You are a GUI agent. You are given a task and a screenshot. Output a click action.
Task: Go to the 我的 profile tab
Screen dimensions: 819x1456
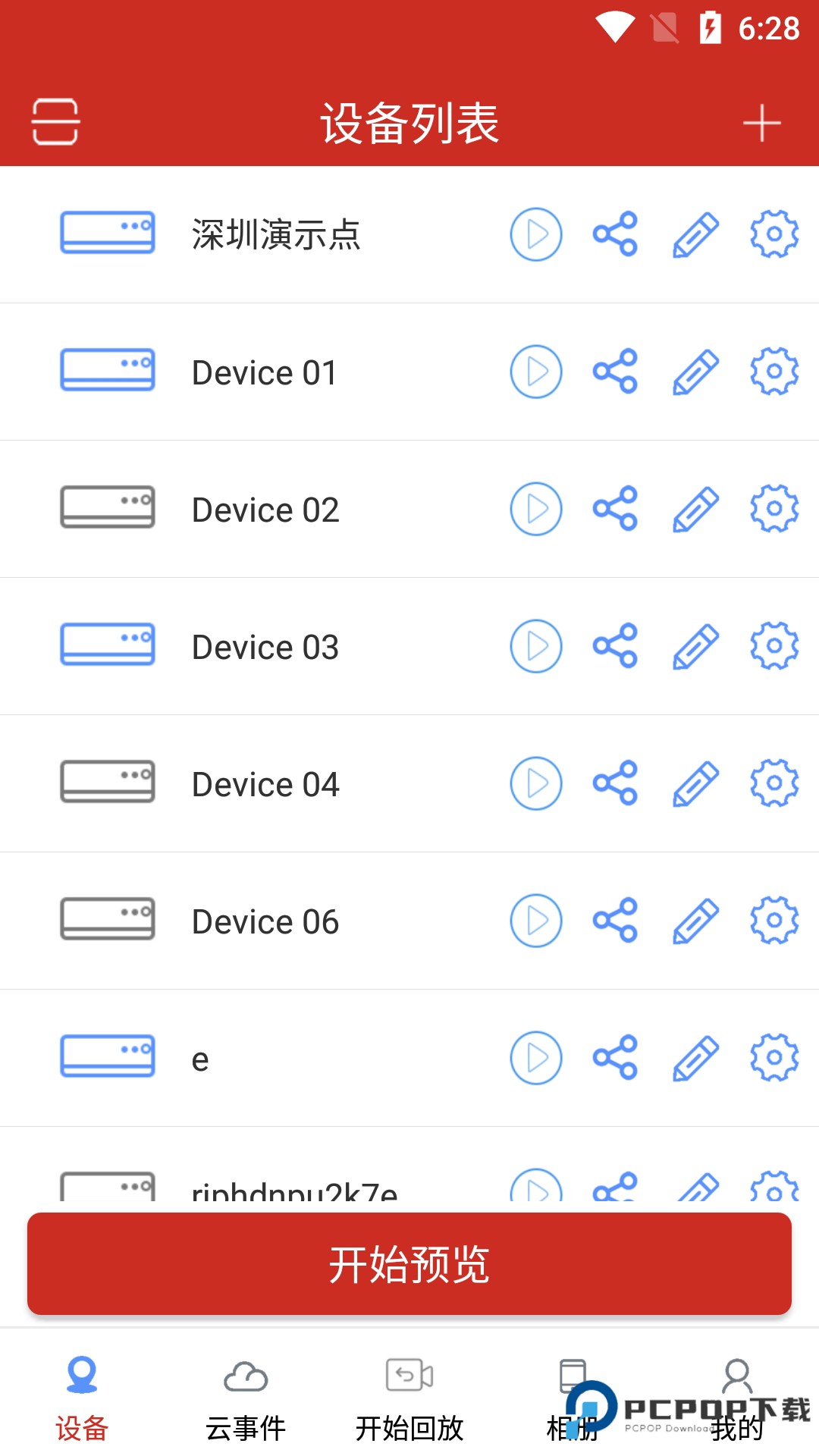(737, 1401)
